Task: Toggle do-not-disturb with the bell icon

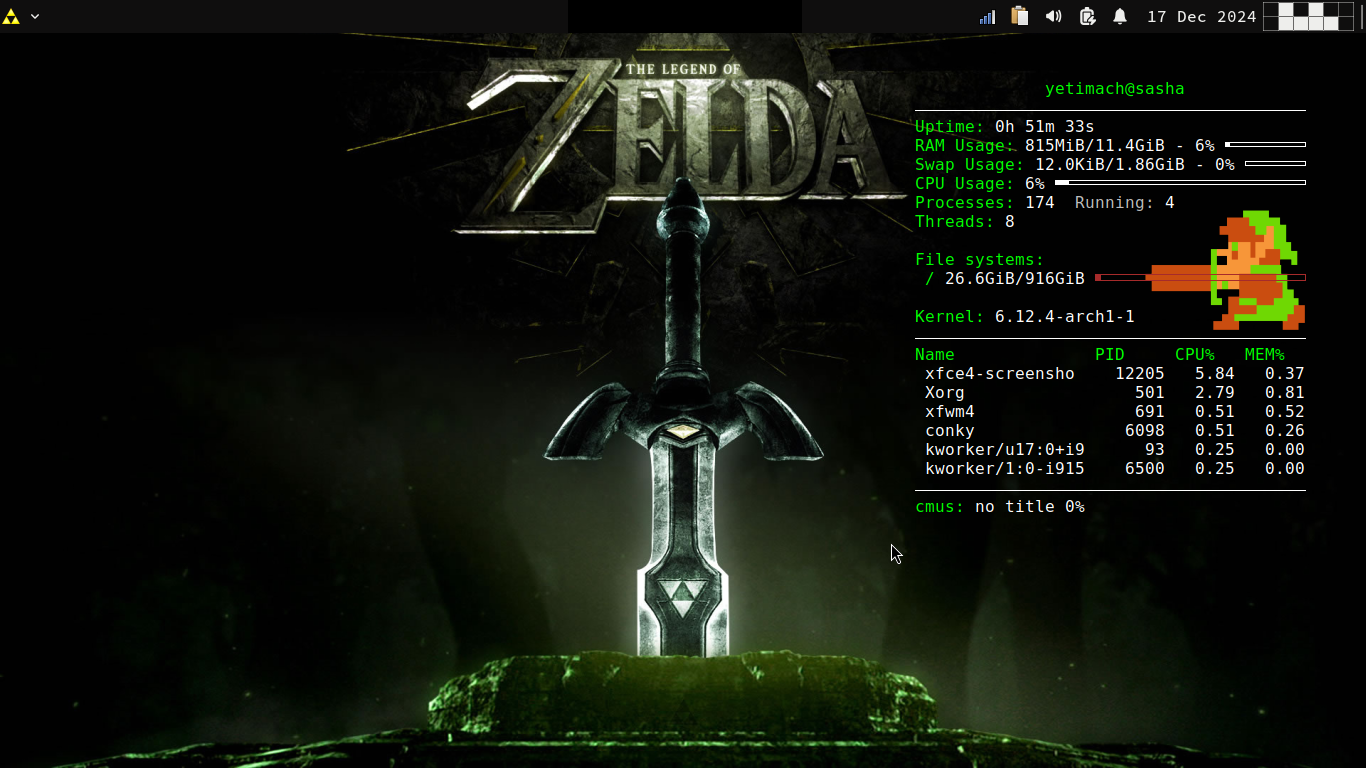Action: (1120, 16)
